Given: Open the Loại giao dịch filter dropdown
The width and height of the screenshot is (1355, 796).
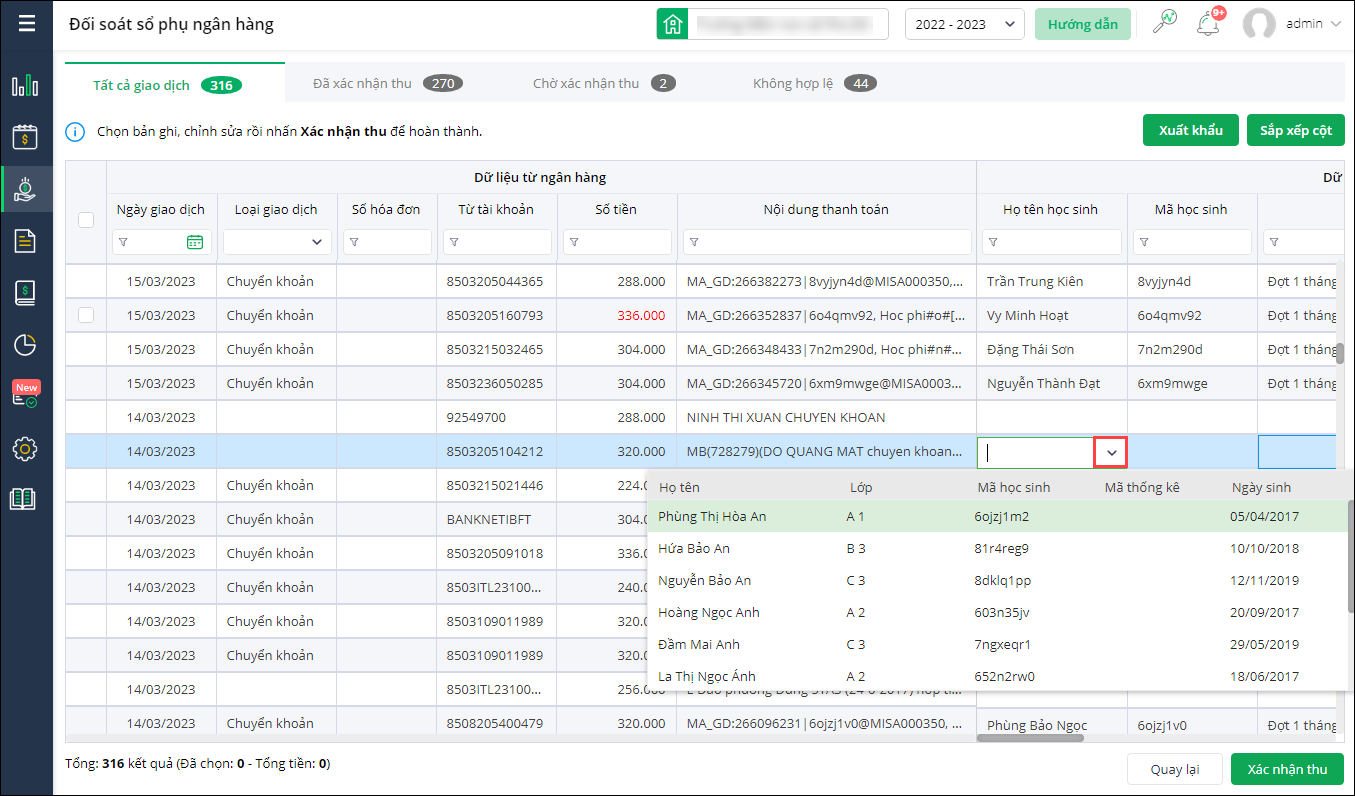Looking at the screenshot, I should tap(277, 242).
